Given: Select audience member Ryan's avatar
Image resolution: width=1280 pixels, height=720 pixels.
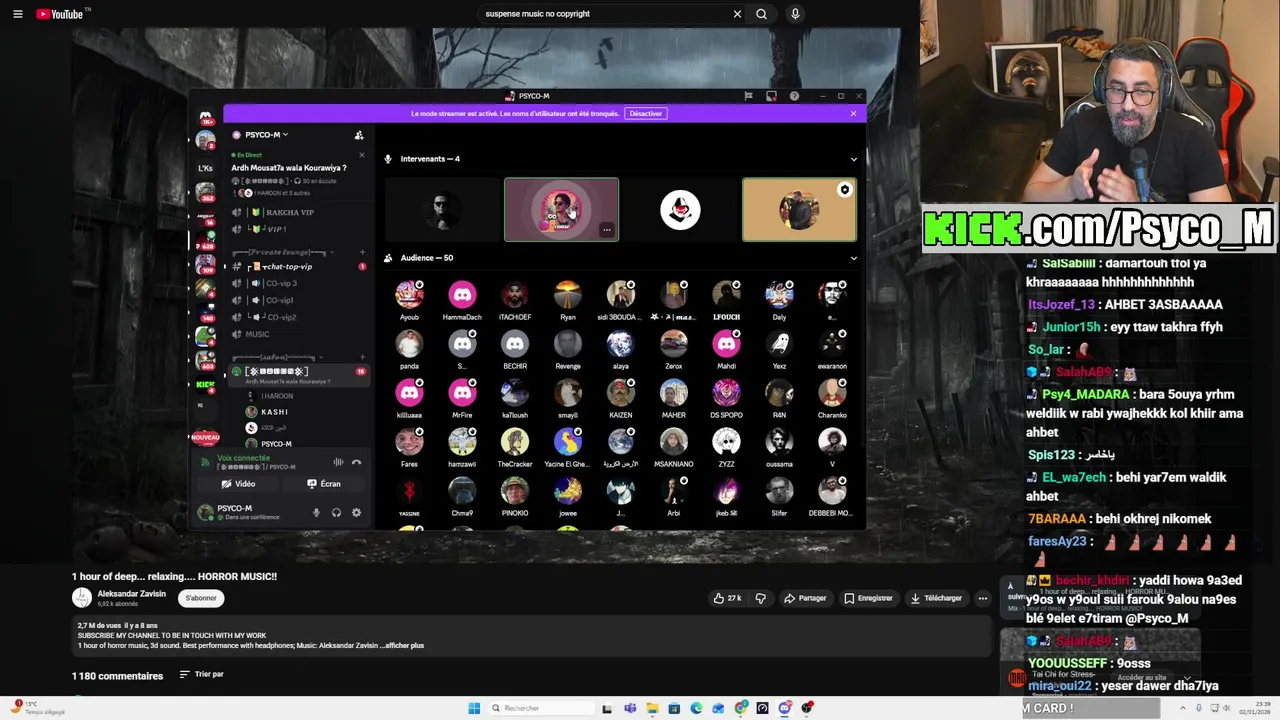Looking at the screenshot, I should pos(568,294).
